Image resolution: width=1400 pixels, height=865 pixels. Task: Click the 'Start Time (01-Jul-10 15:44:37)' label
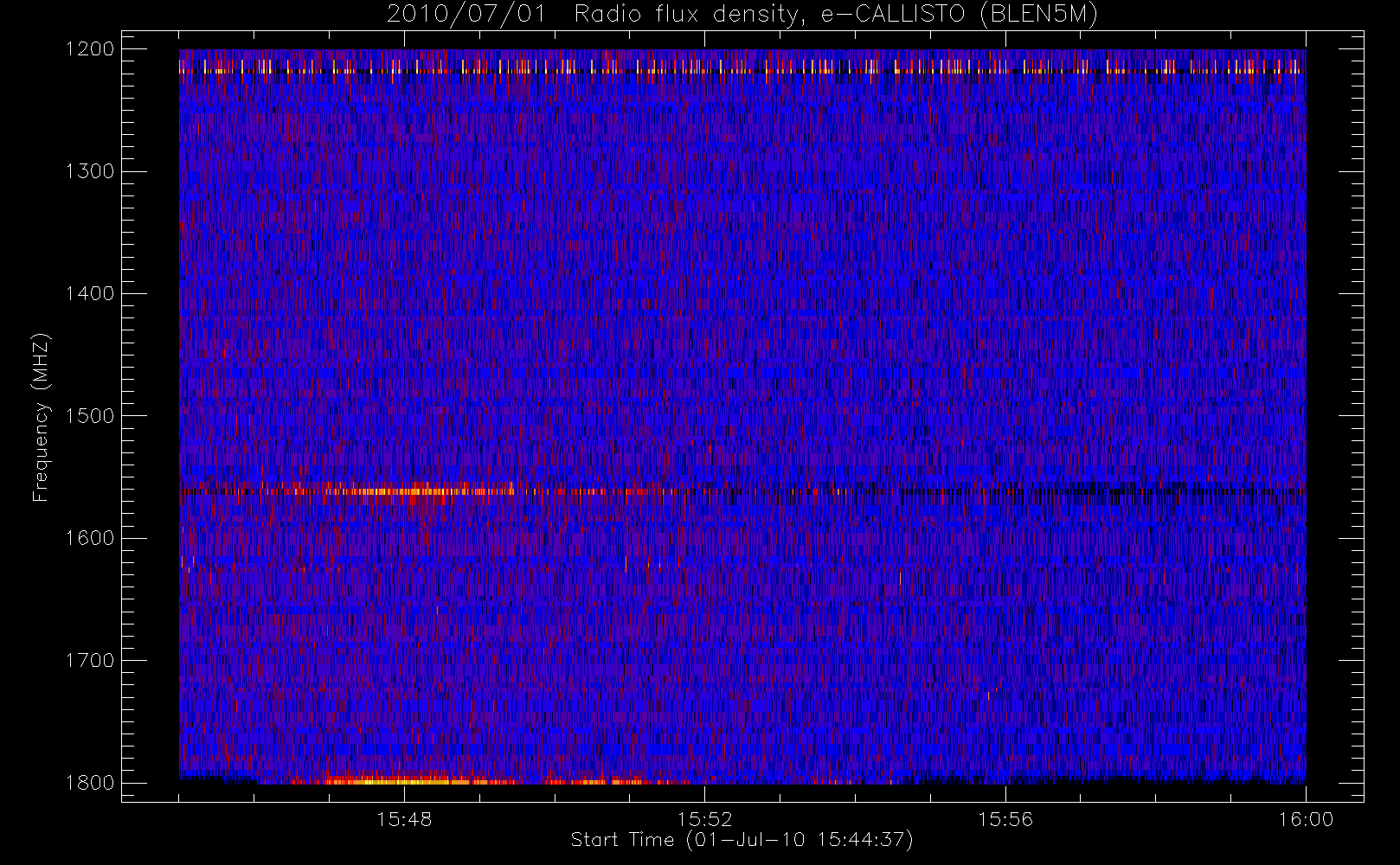tap(742, 840)
